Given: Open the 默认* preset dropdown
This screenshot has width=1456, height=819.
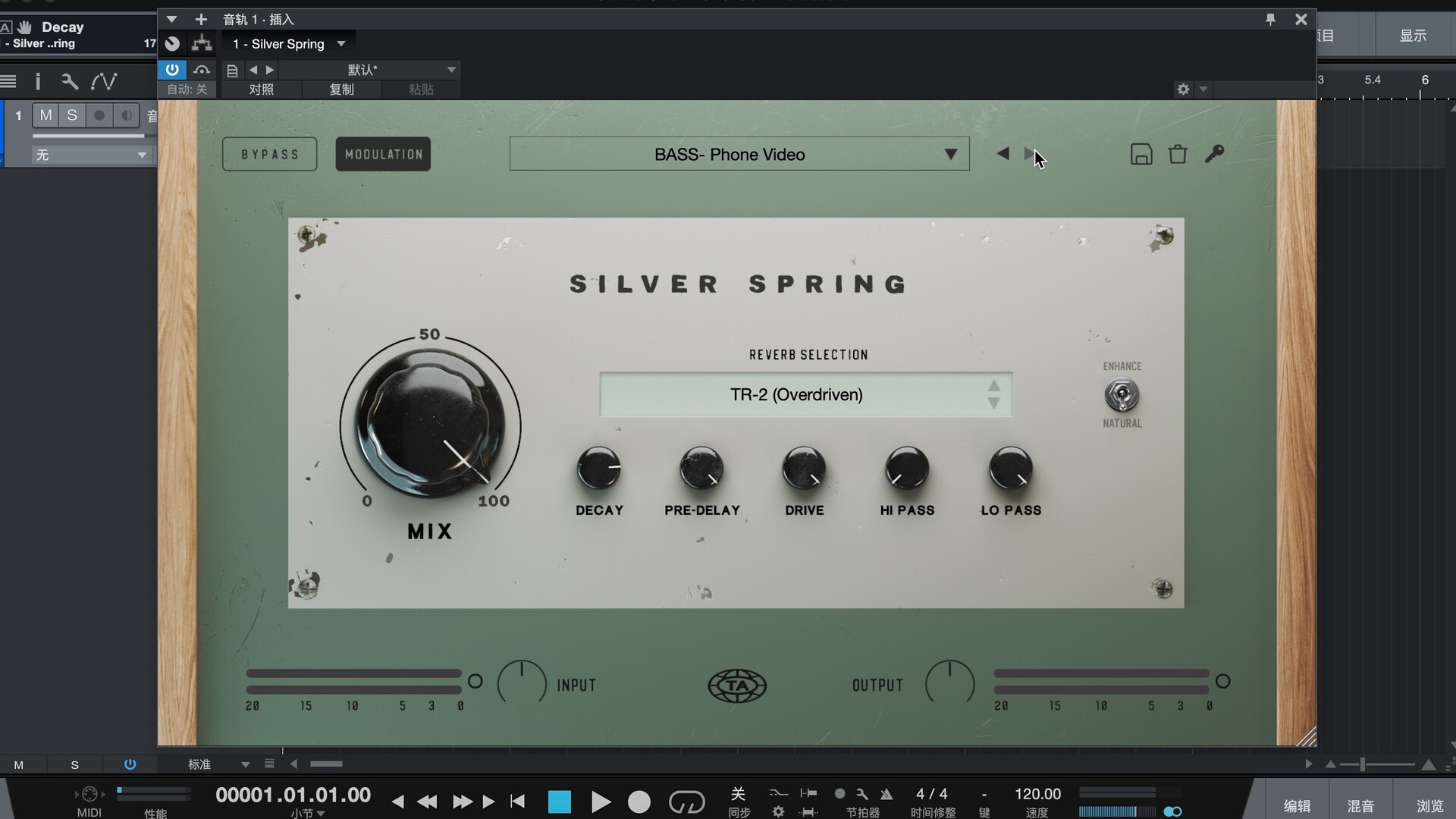Looking at the screenshot, I should (369, 70).
